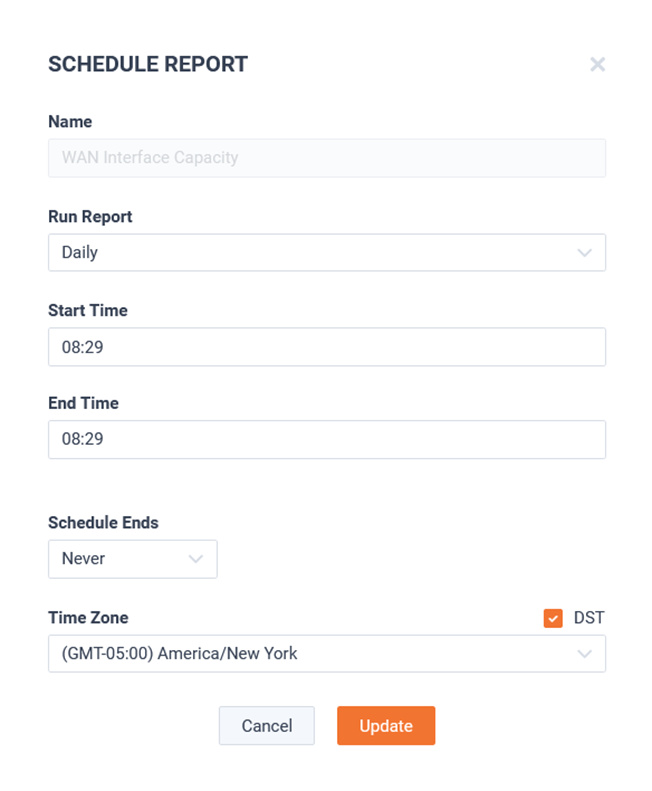The image size is (652, 791).
Task: Click the DST label text
Action: pos(589,617)
